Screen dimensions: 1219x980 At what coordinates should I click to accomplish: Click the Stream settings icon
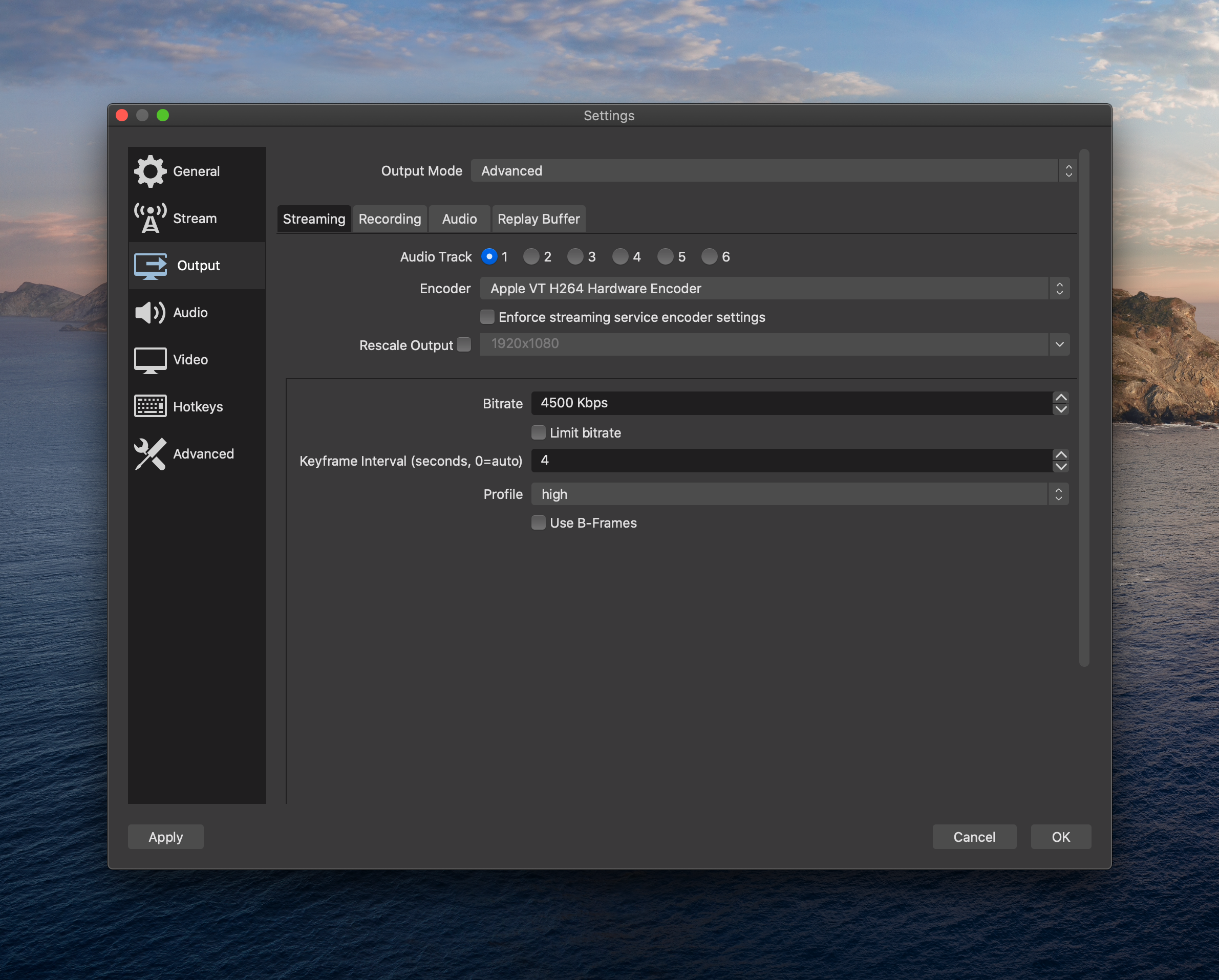(x=150, y=217)
